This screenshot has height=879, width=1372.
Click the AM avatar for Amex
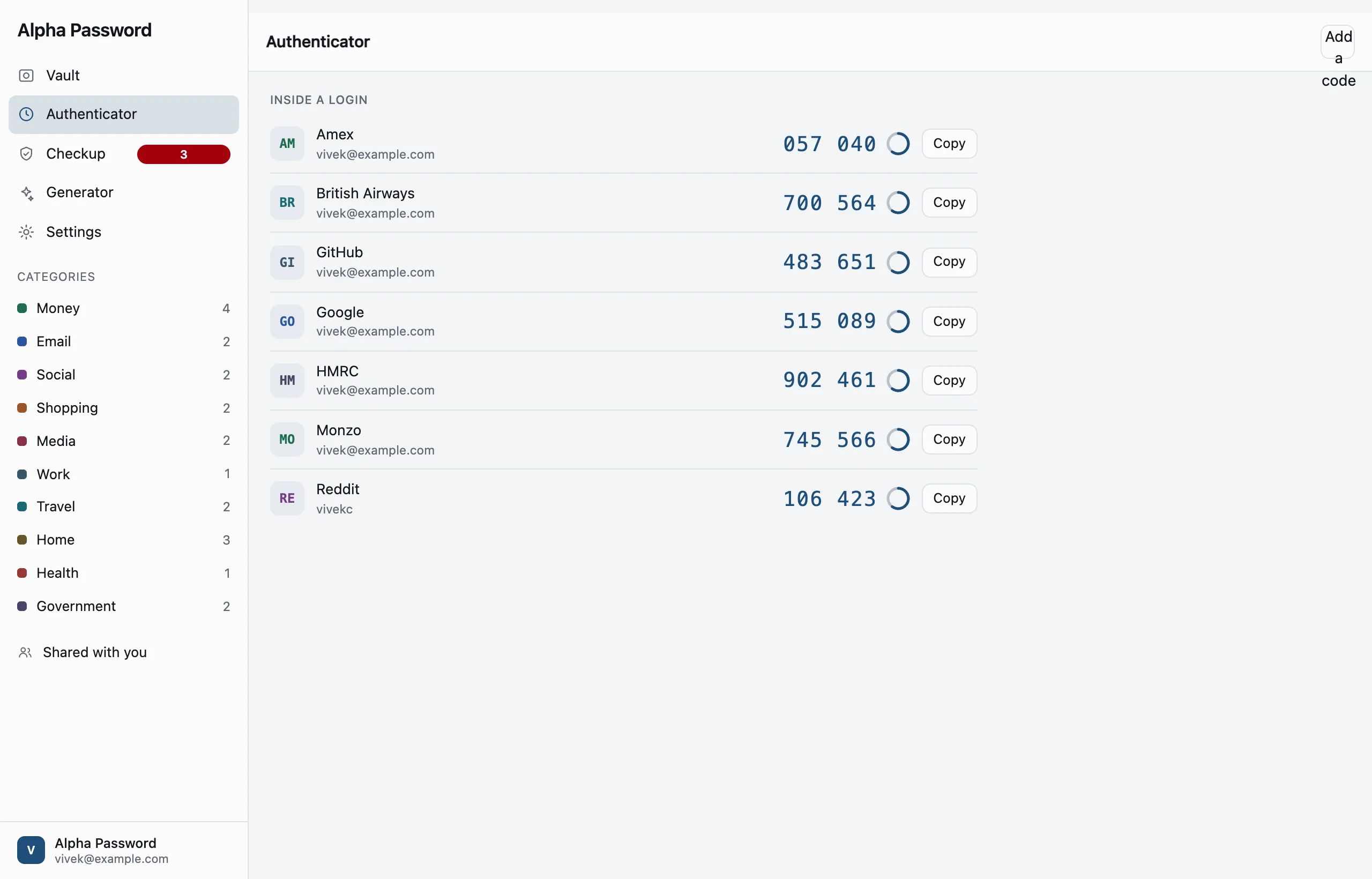click(x=287, y=144)
